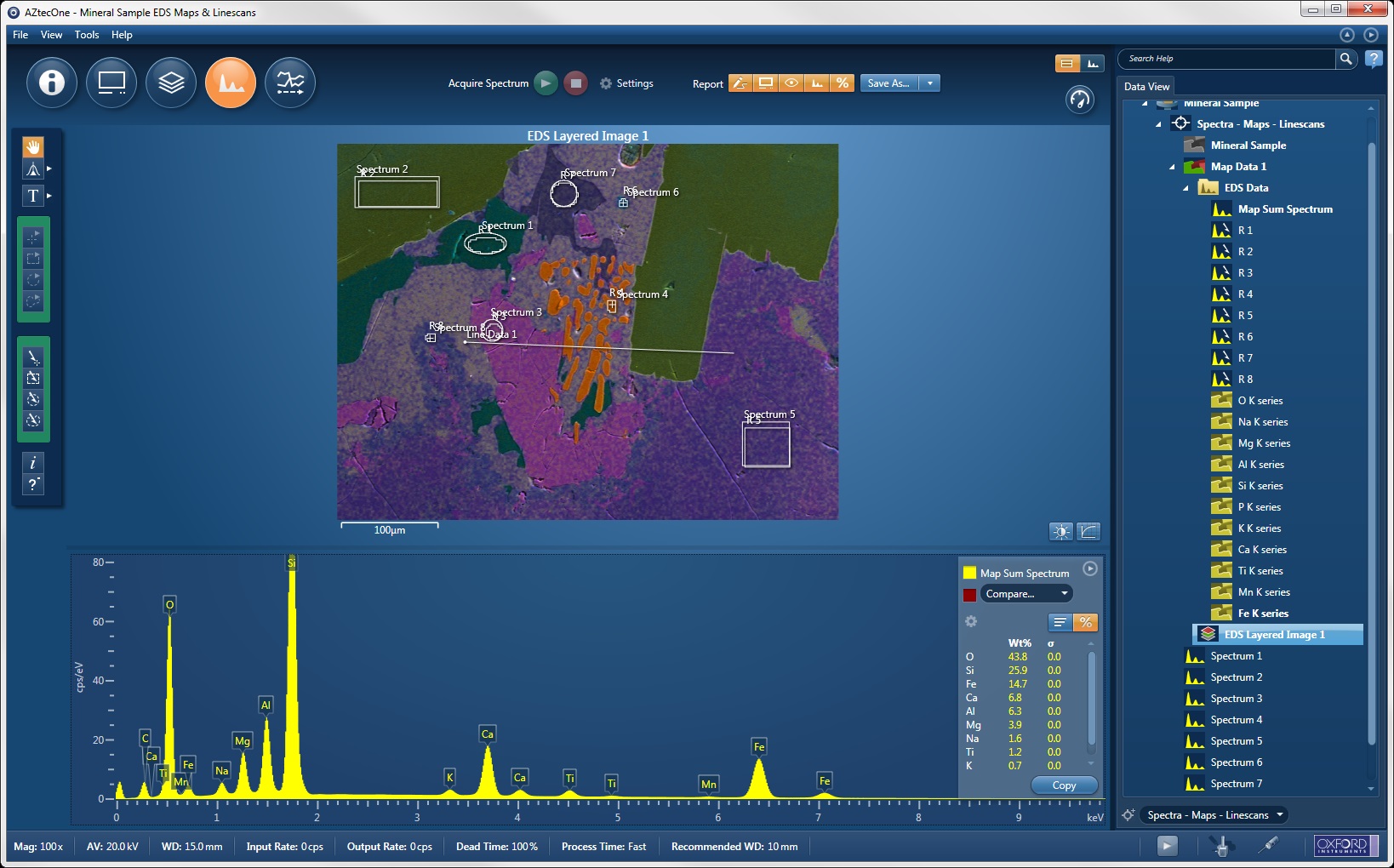
Task: Click the info icon below the toolbox
Action: [x=32, y=464]
